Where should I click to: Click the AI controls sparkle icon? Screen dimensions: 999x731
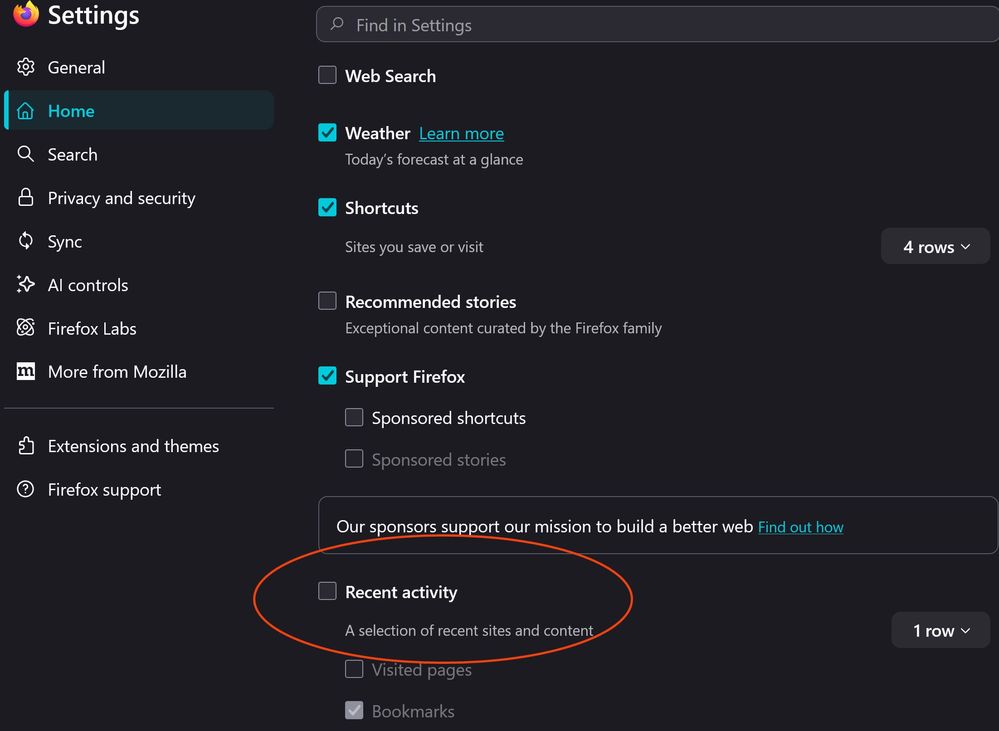(x=25, y=284)
